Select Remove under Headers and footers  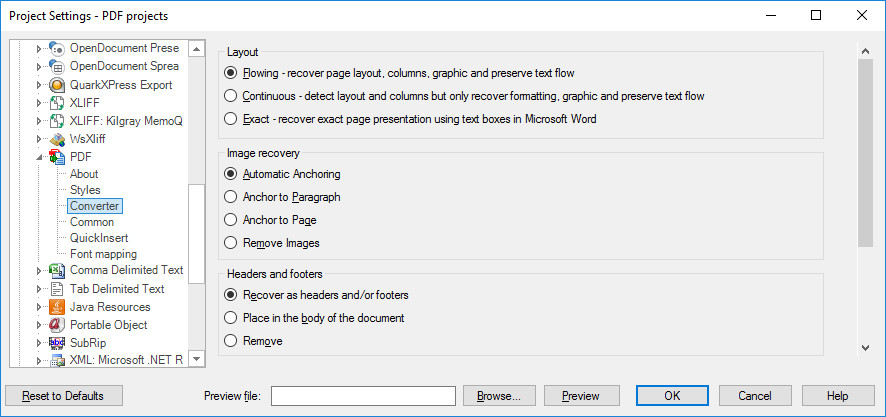[x=231, y=341]
